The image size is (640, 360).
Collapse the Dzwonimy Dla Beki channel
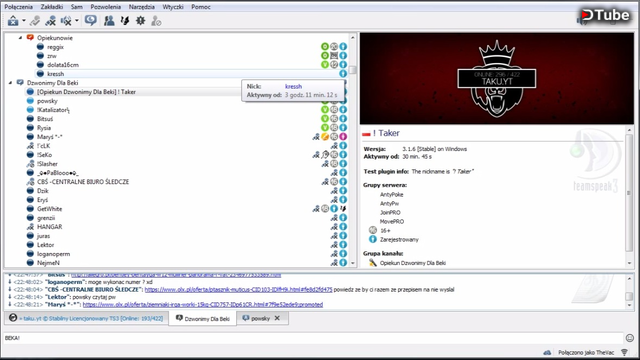11,82
